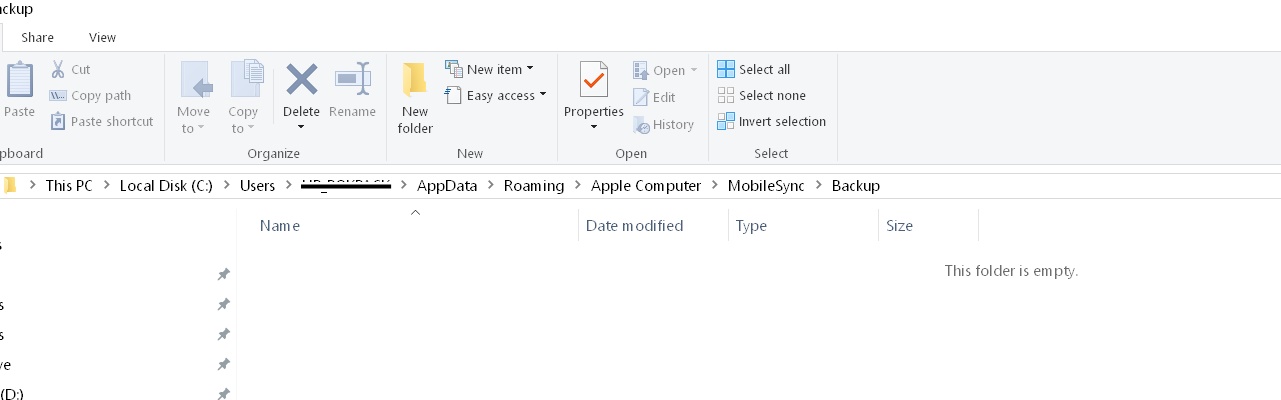Click the Rename icon in Organize group
This screenshot has width=1281, height=400.
pyautogui.click(x=352, y=78)
